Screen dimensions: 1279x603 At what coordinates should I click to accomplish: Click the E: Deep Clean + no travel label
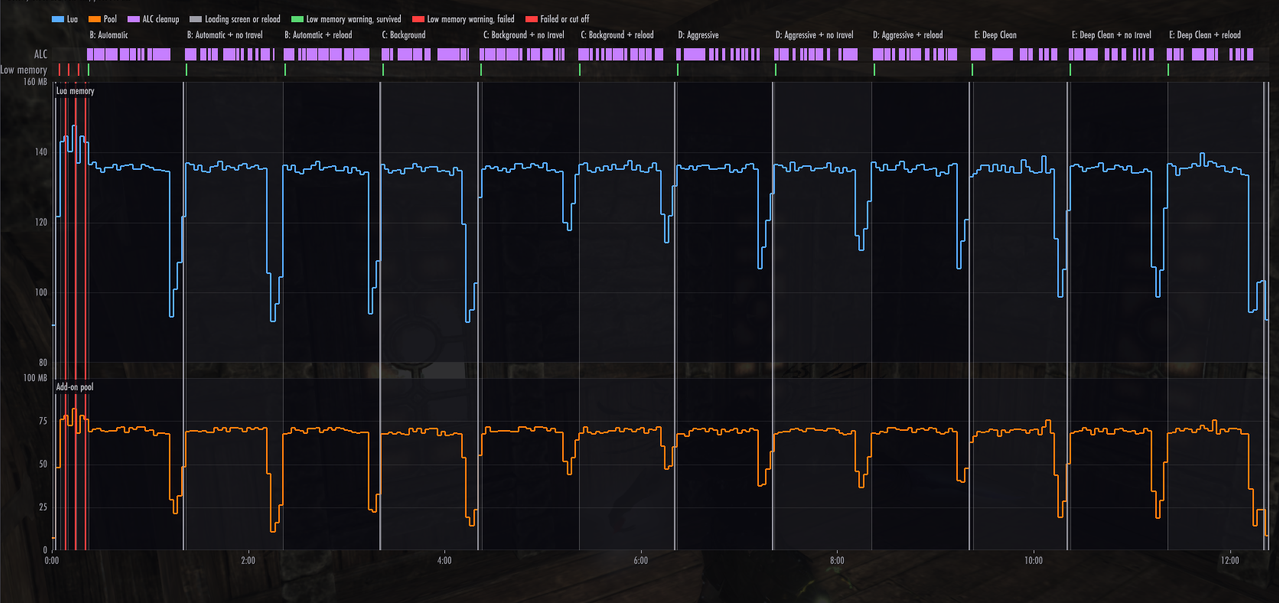[1111, 35]
